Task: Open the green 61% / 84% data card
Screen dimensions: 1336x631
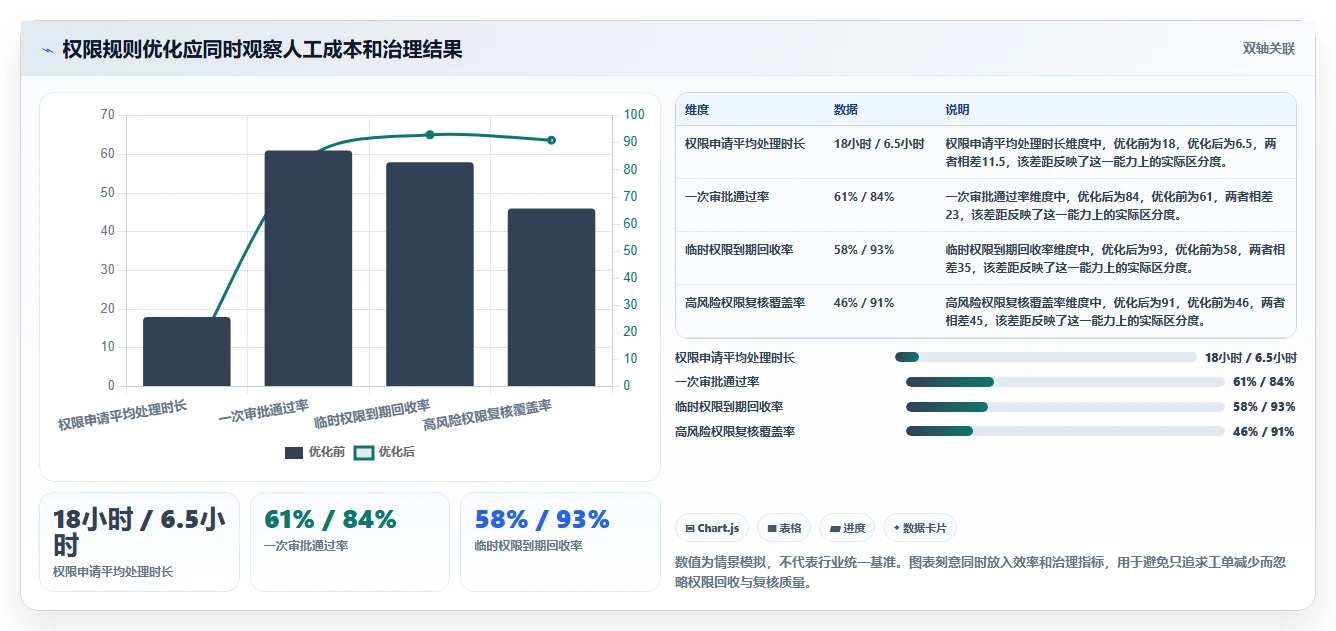Action: (350, 542)
